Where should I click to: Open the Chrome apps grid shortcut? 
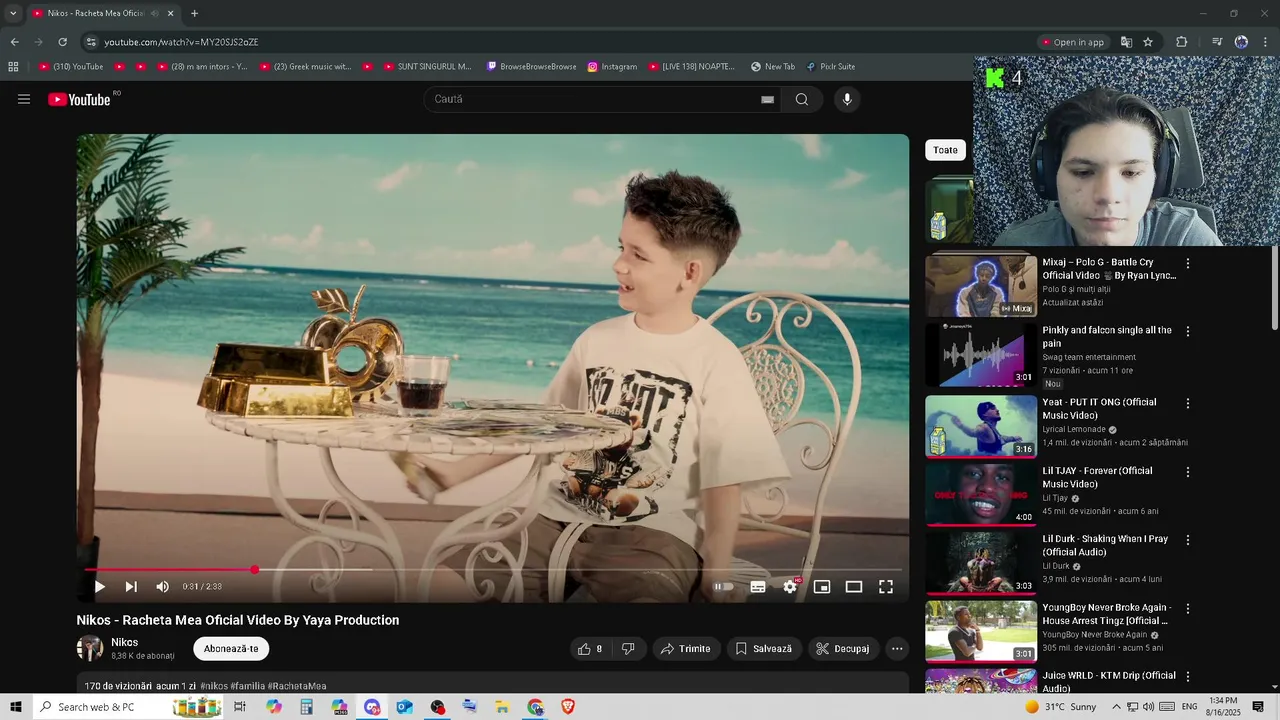13,67
